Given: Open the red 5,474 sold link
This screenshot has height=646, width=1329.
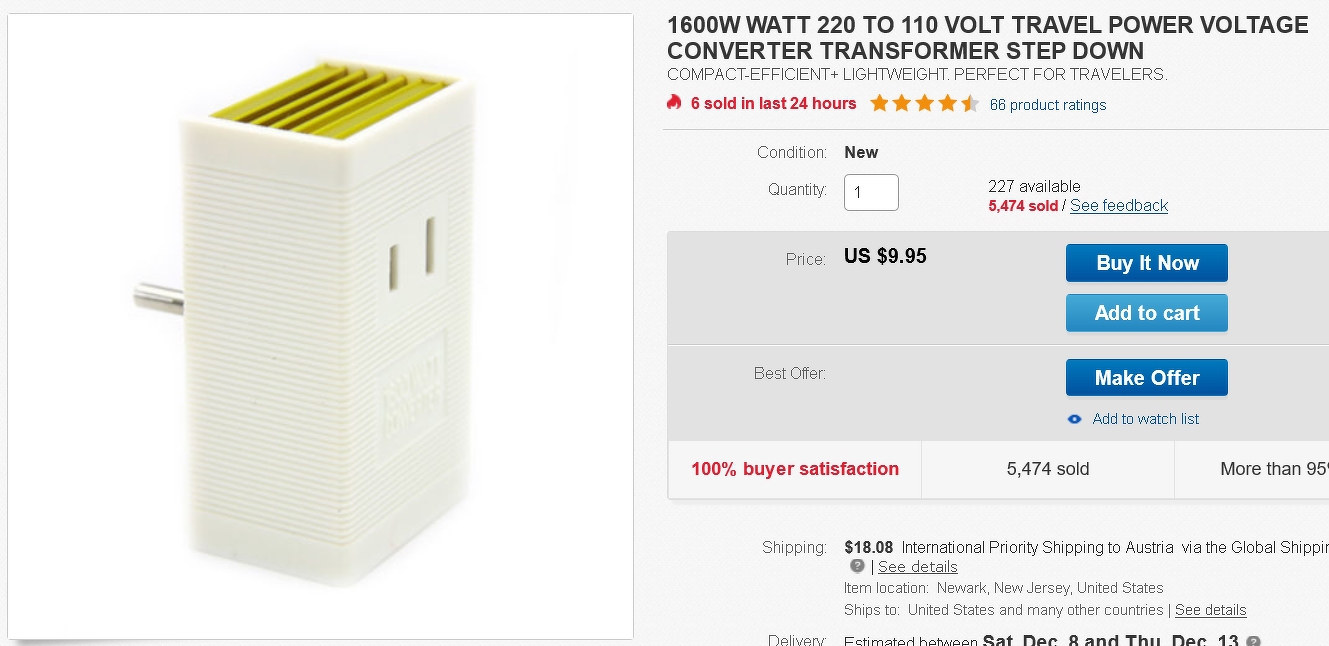Looking at the screenshot, I should [x=1023, y=206].
